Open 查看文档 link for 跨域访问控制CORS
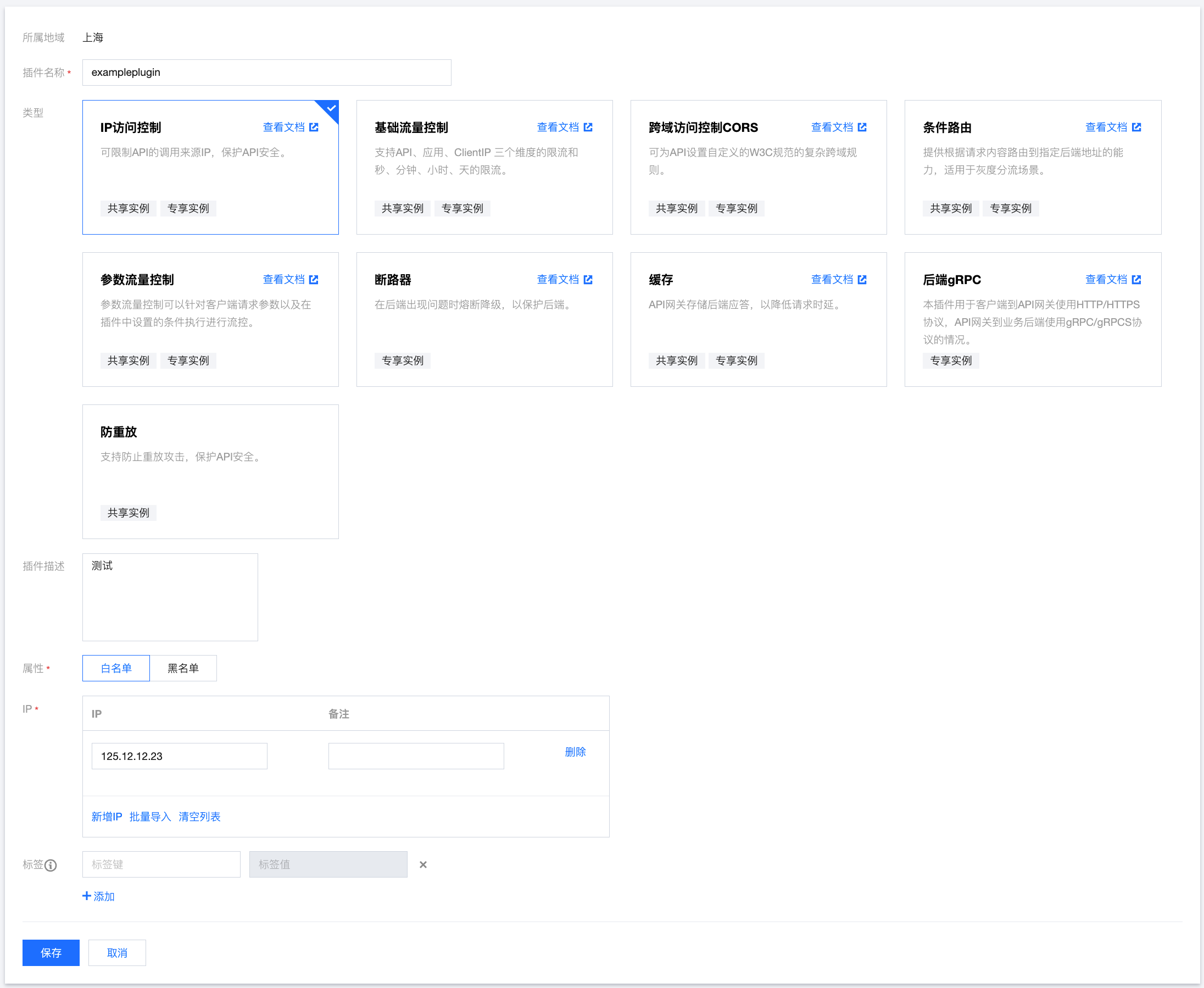This screenshot has height=988, width=1204. (832, 127)
